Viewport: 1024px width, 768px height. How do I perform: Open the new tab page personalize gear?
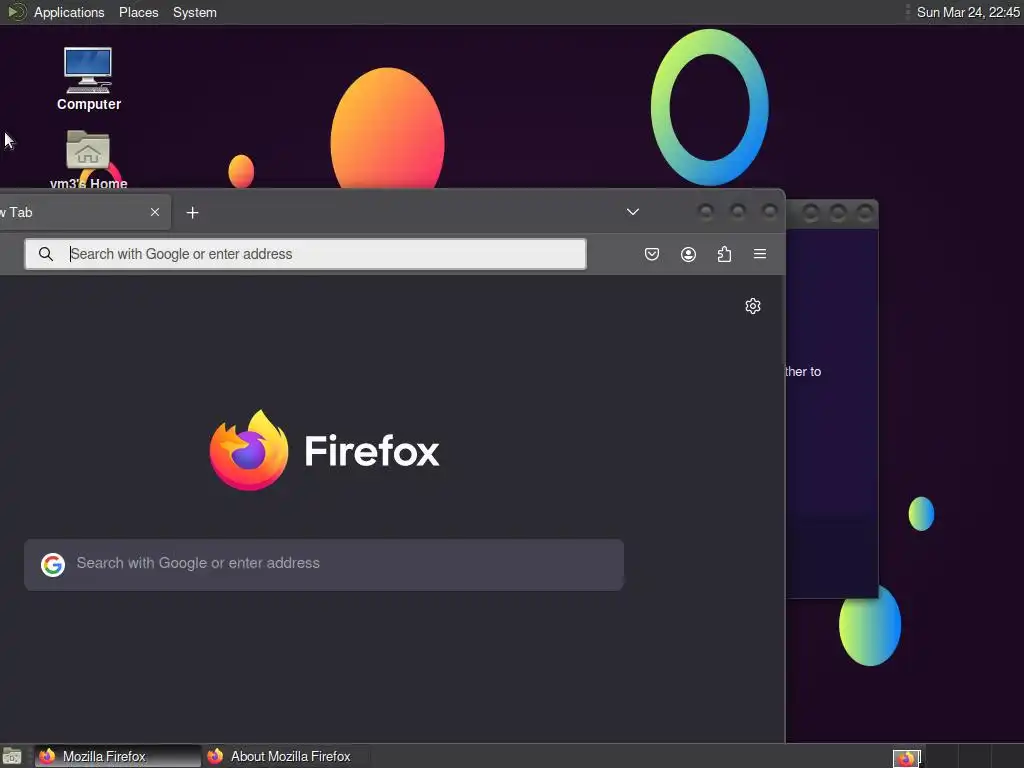pos(752,306)
